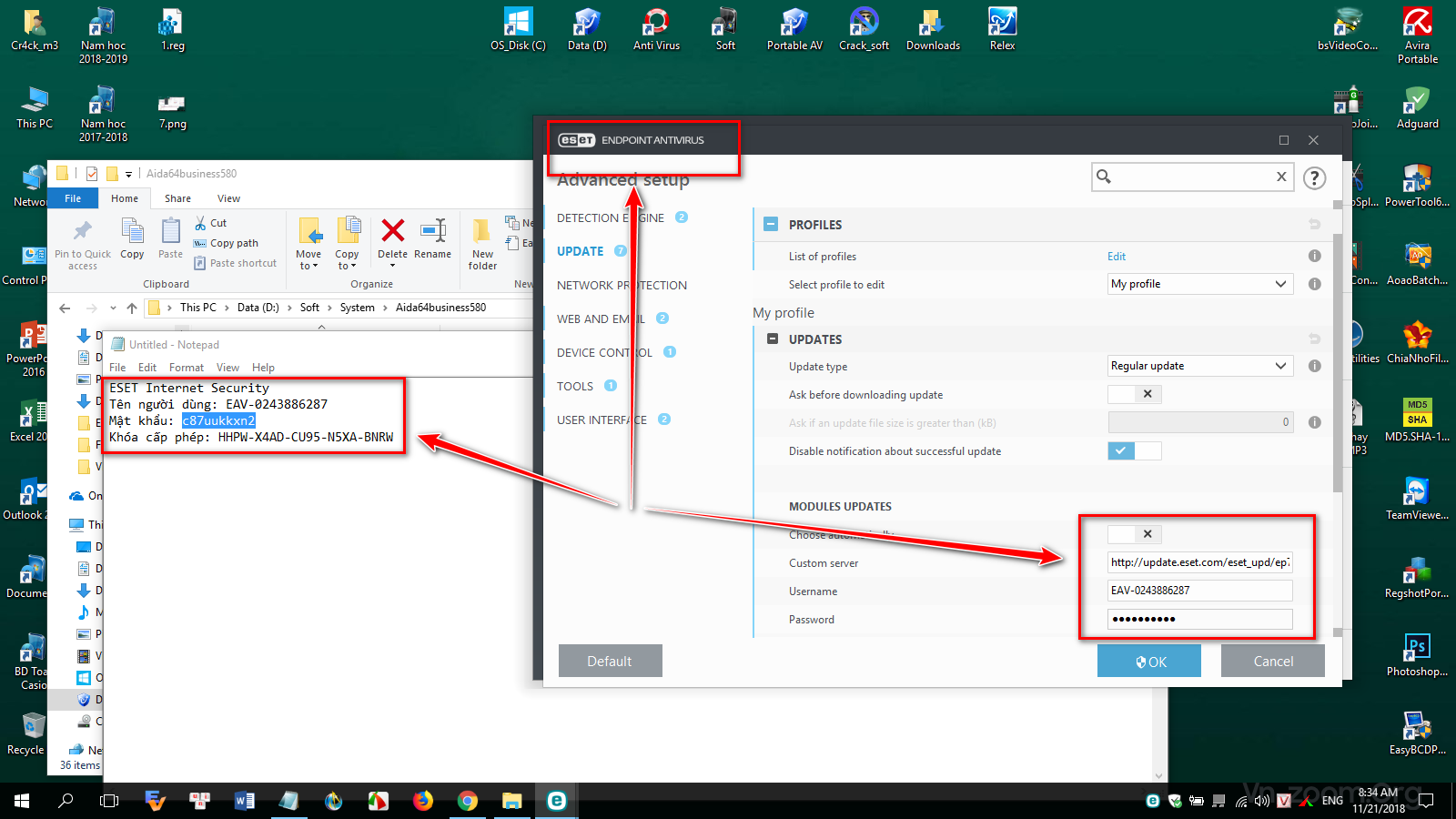Click the info icon beside List of profiles
The image size is (1456, 819).
tap(1314, 257)
